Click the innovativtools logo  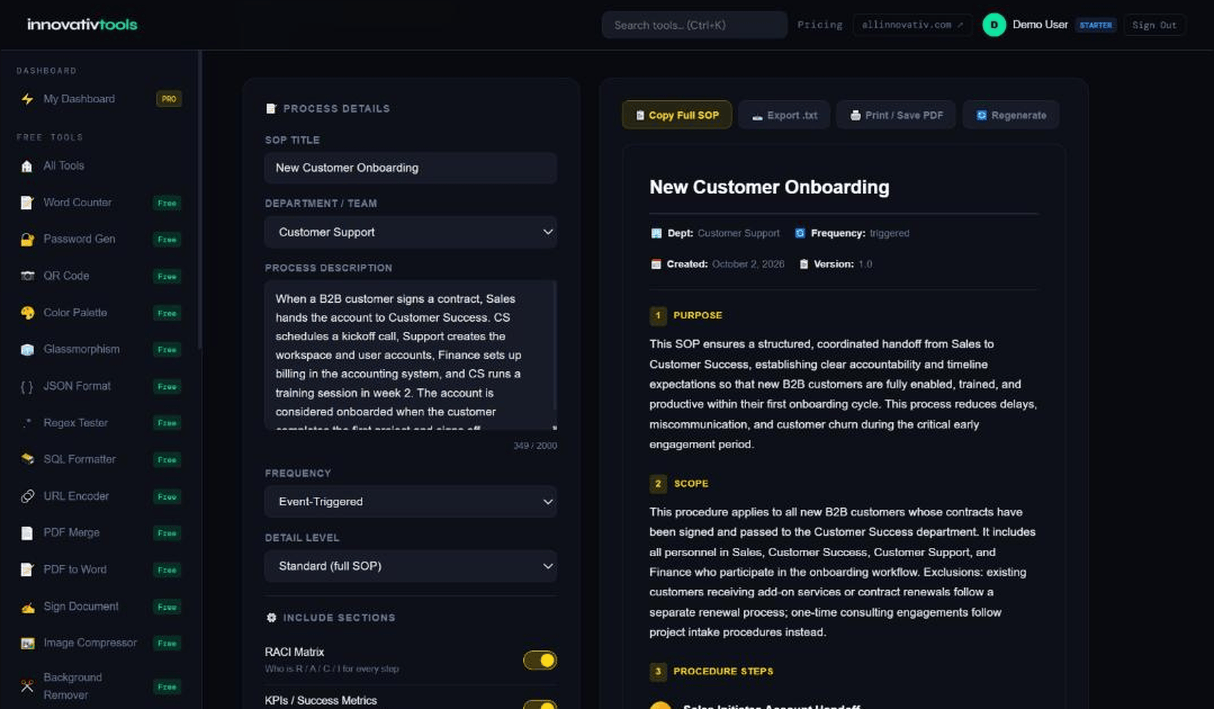[x=82, y=24]
